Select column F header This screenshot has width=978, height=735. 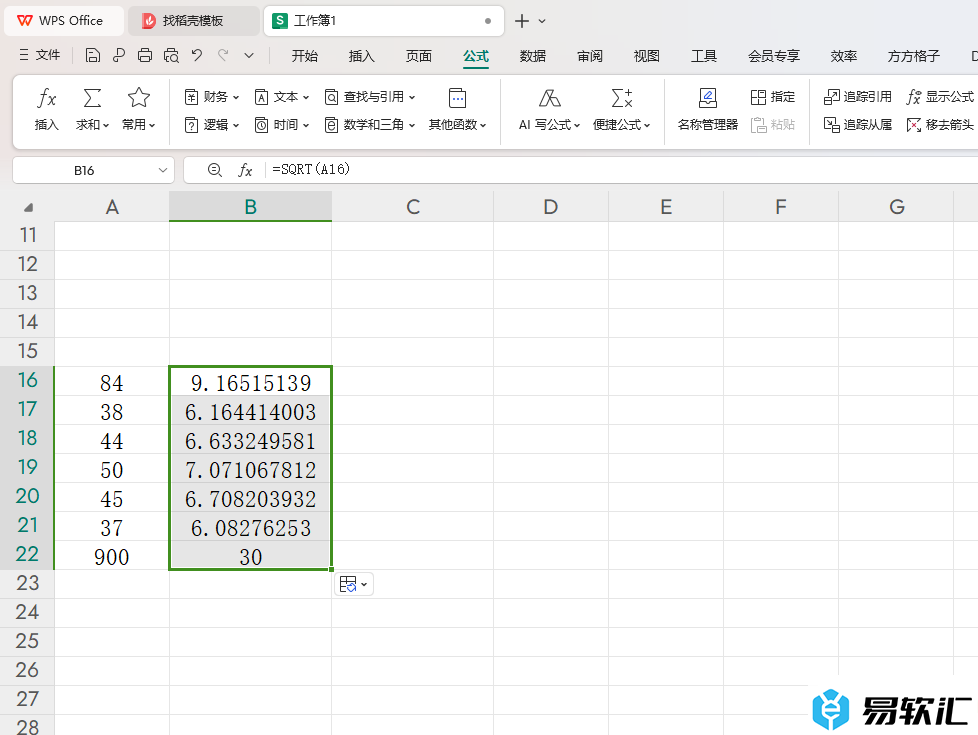(781, 207)
